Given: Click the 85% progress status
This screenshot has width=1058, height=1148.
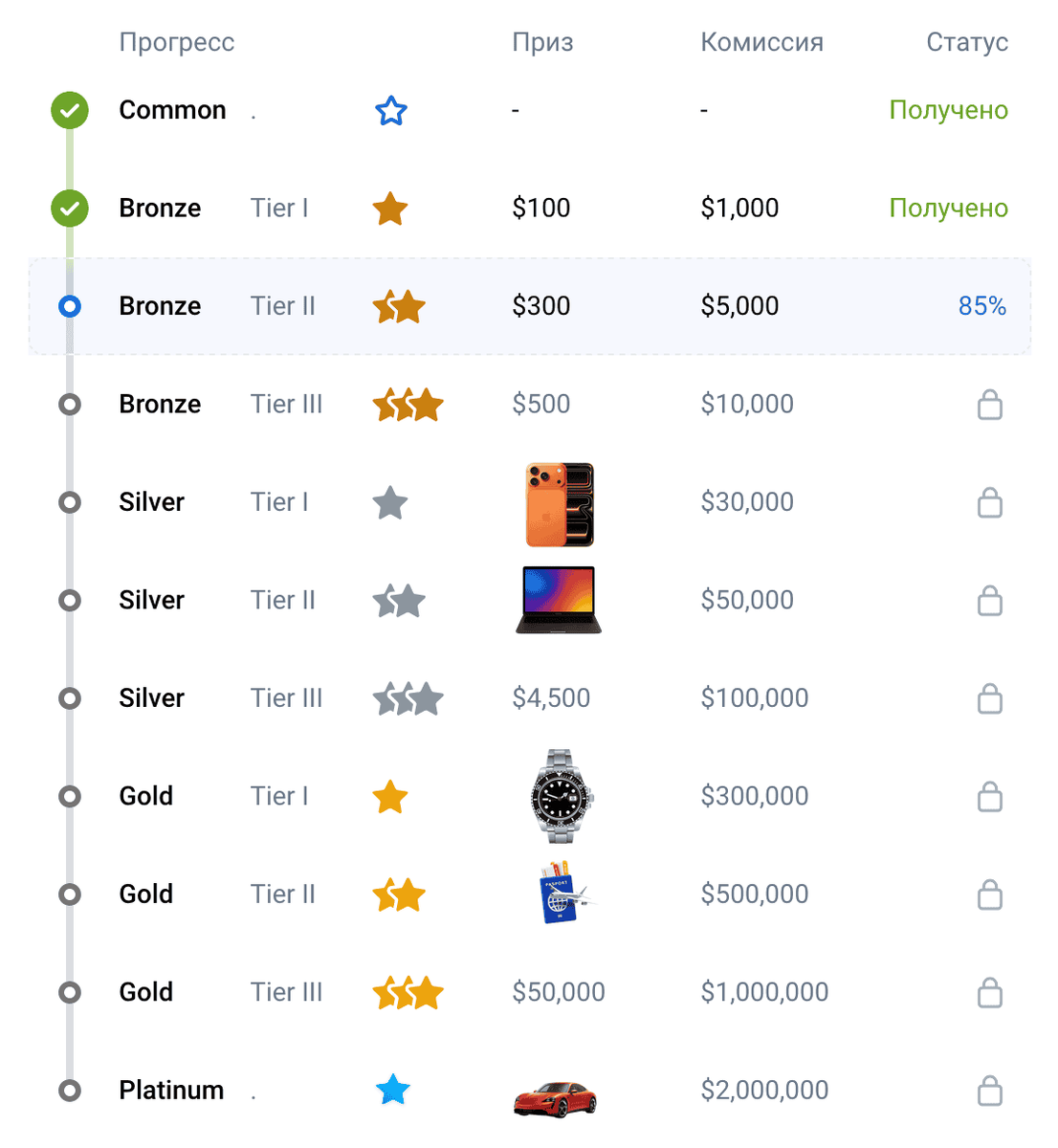Looking at the screenshot, I should [x=982, y=306].
